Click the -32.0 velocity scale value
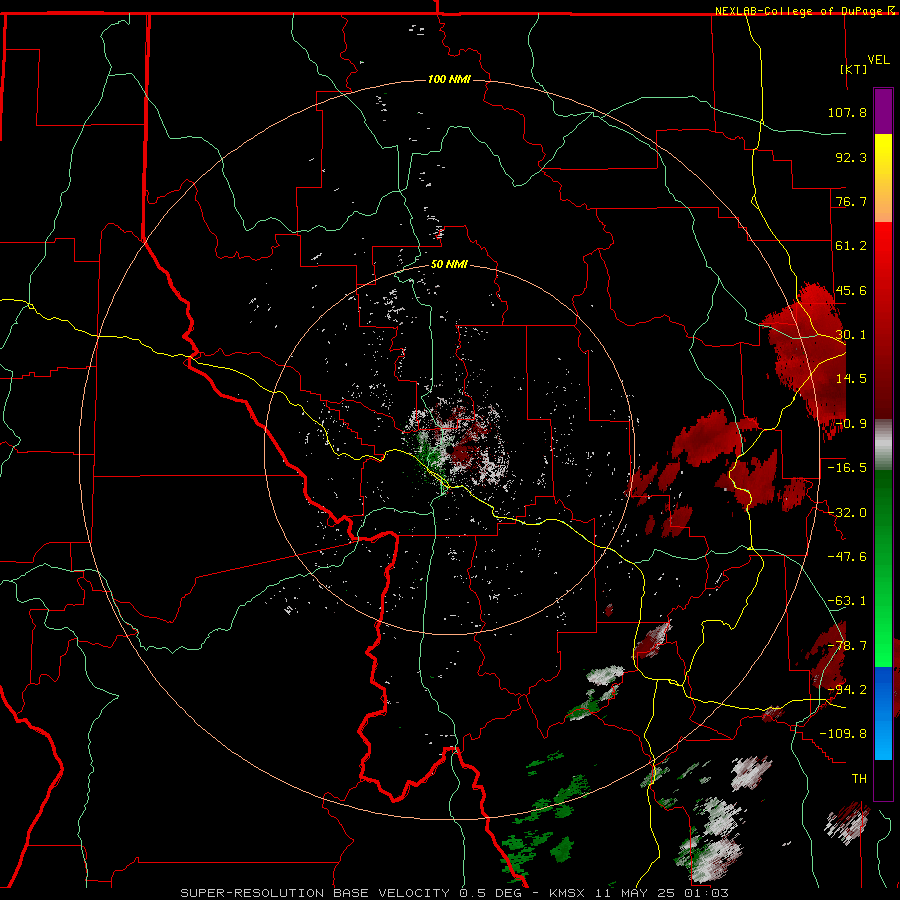The width and height of the screenshot is (900, 900). point(847,513)
